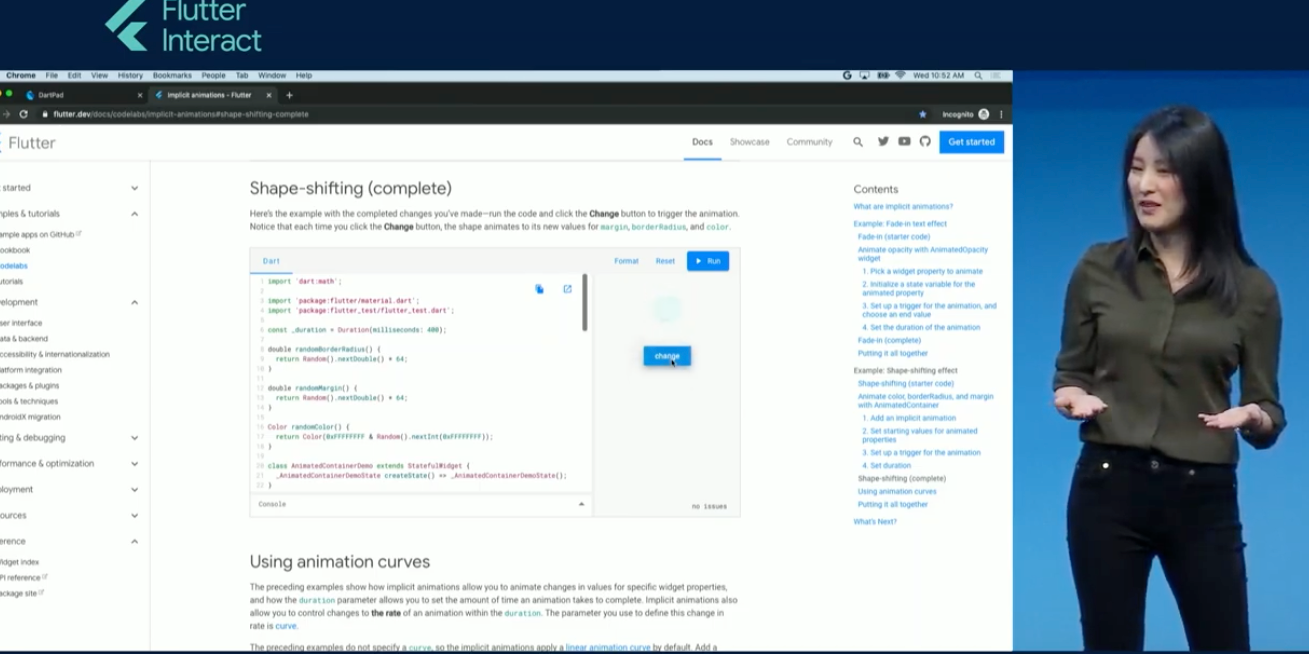Open a new browser tab with plus
The image size is (1309, 654).
coord(289,95)
